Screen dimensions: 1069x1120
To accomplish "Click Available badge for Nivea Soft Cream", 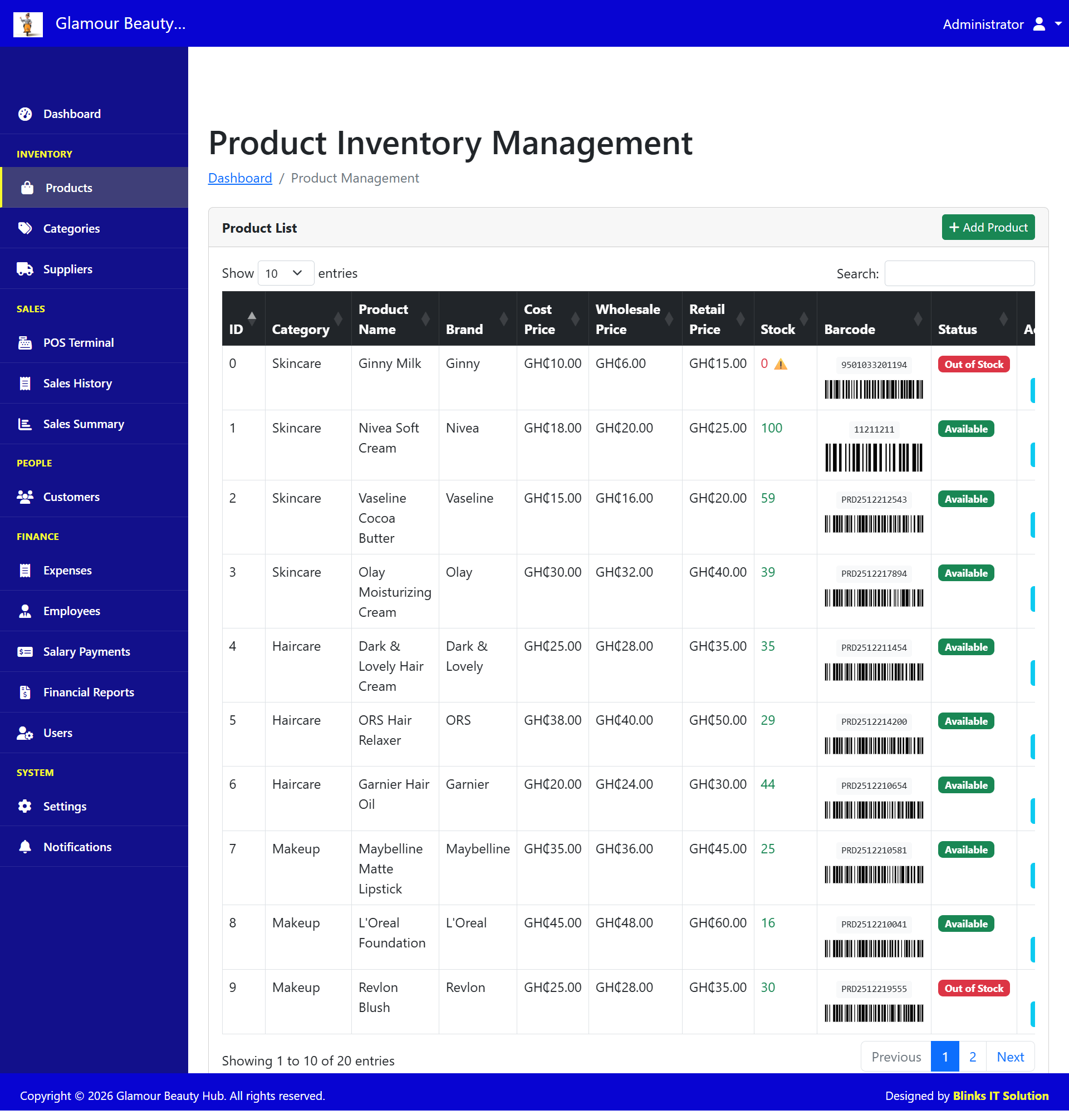I will 966,429.
